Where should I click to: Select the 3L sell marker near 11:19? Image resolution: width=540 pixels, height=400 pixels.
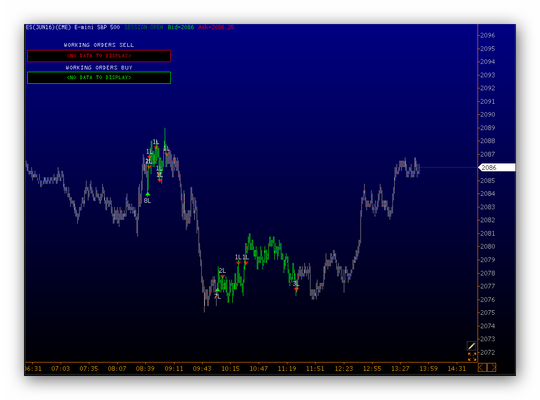[296, 289]
